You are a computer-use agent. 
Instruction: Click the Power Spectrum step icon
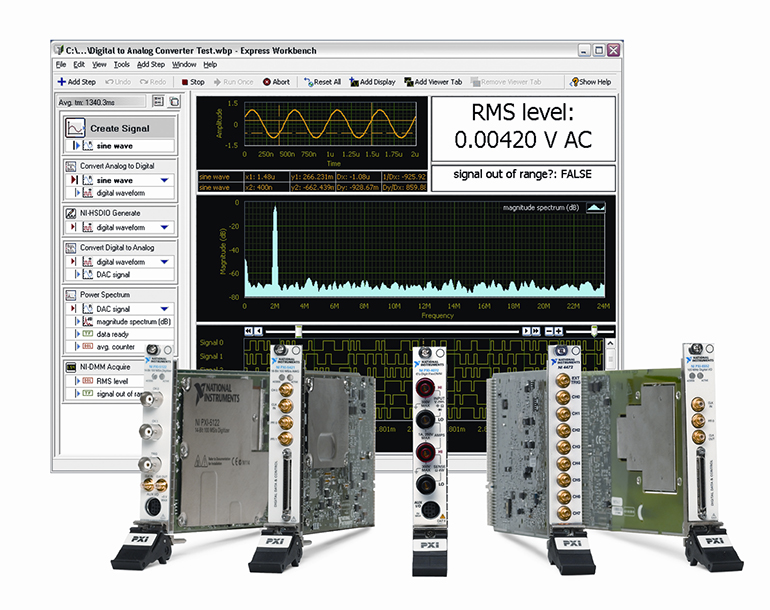click(71, 295)
